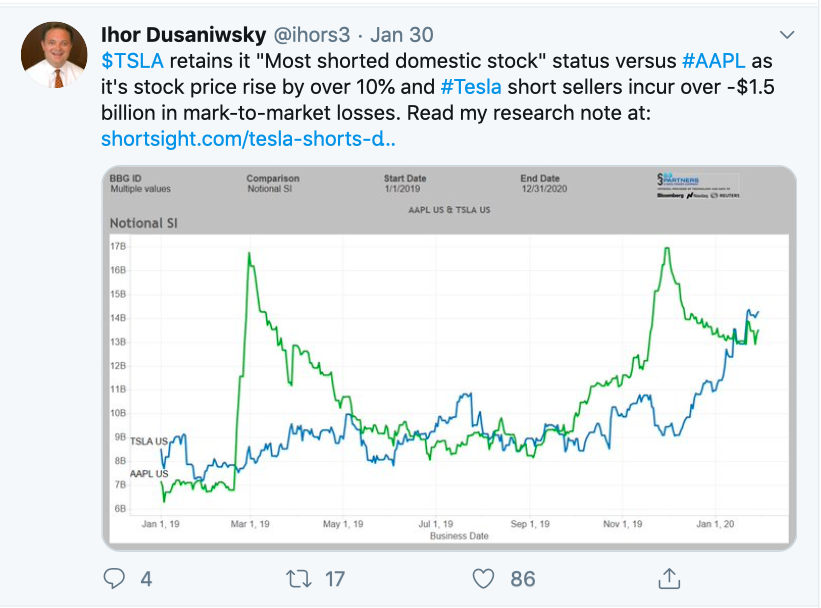Screen dimensions: 821x608
Task: Click the reply count of 4
Action: click(146, 578)
